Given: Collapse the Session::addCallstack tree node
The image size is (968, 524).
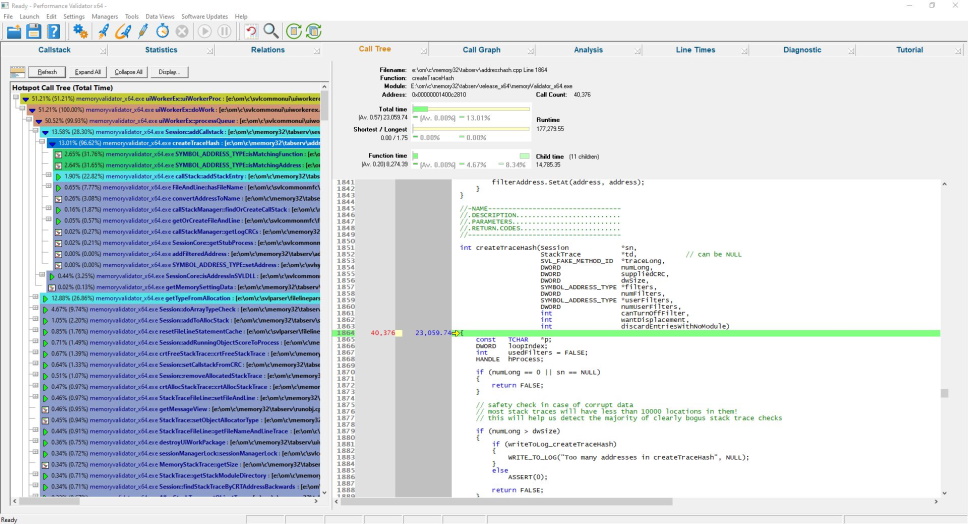Looking at the screenshot, I should pos(37,131).
